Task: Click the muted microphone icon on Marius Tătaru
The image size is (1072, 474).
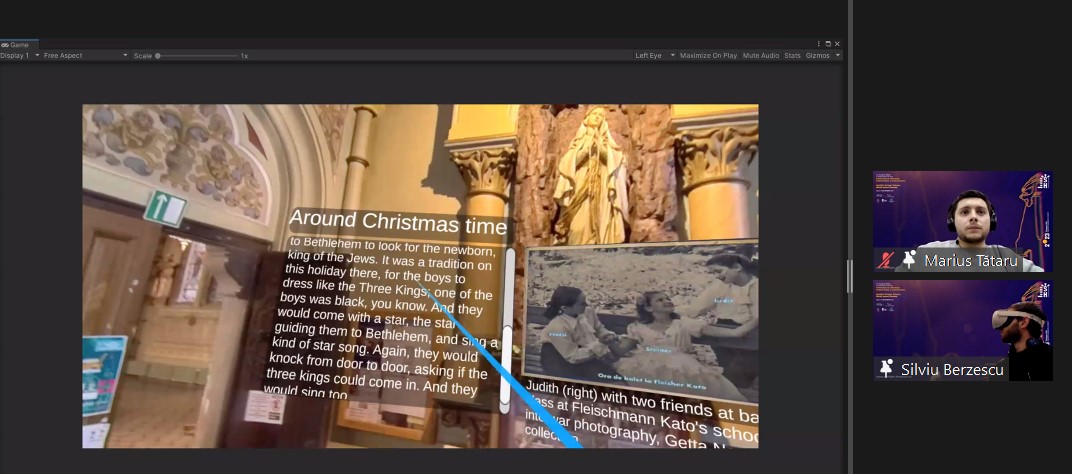Action: pyautogui.click(x=884, y=260)
